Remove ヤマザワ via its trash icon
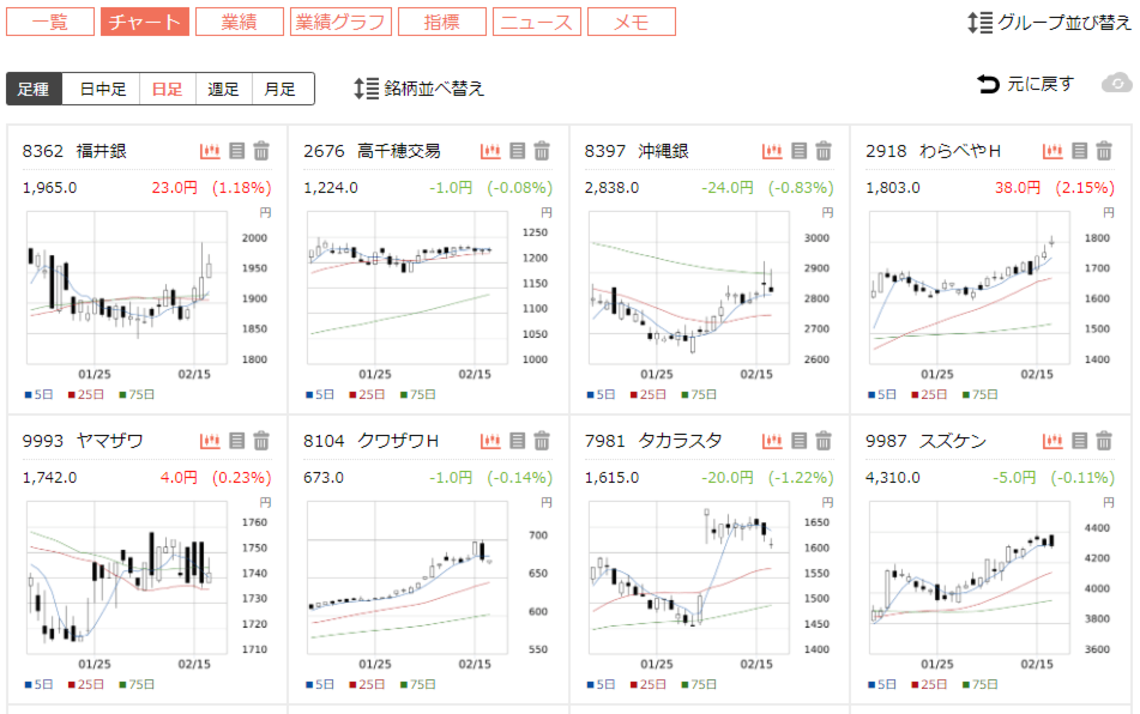Image resolution: width=1140 pixels, height=714 pixels. coord(260,438)
